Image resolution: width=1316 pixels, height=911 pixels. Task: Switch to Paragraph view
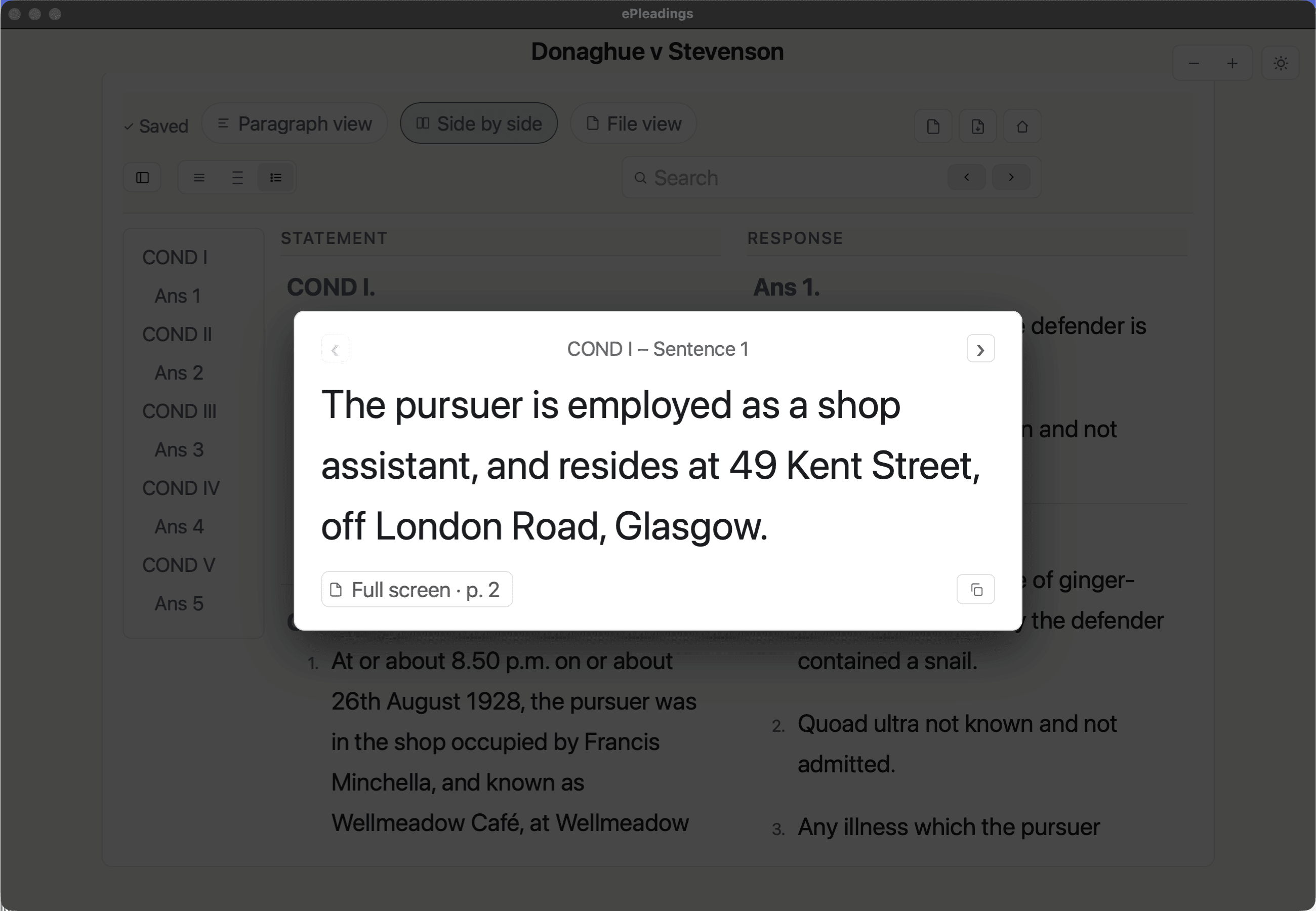point(295,123)
